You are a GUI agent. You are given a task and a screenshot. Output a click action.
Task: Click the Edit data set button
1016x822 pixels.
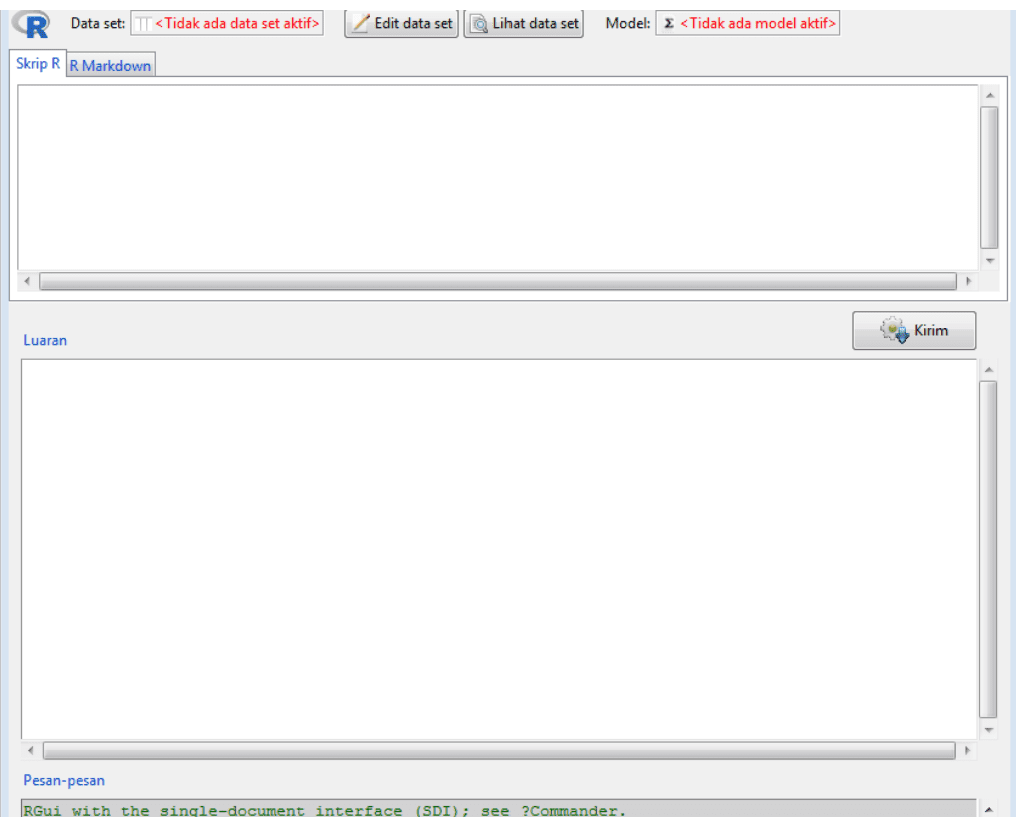(x=401, y=23)
